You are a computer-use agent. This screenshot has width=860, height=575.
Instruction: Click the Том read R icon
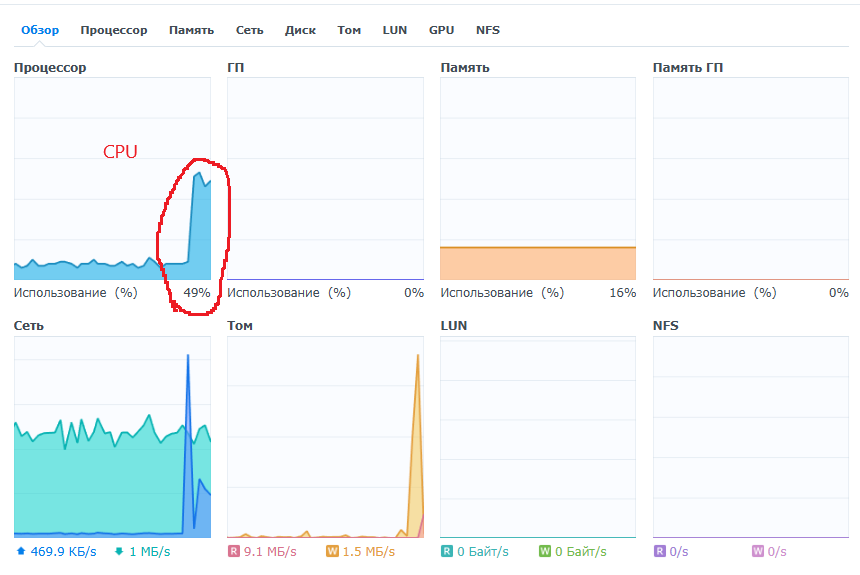coord(234,551)
